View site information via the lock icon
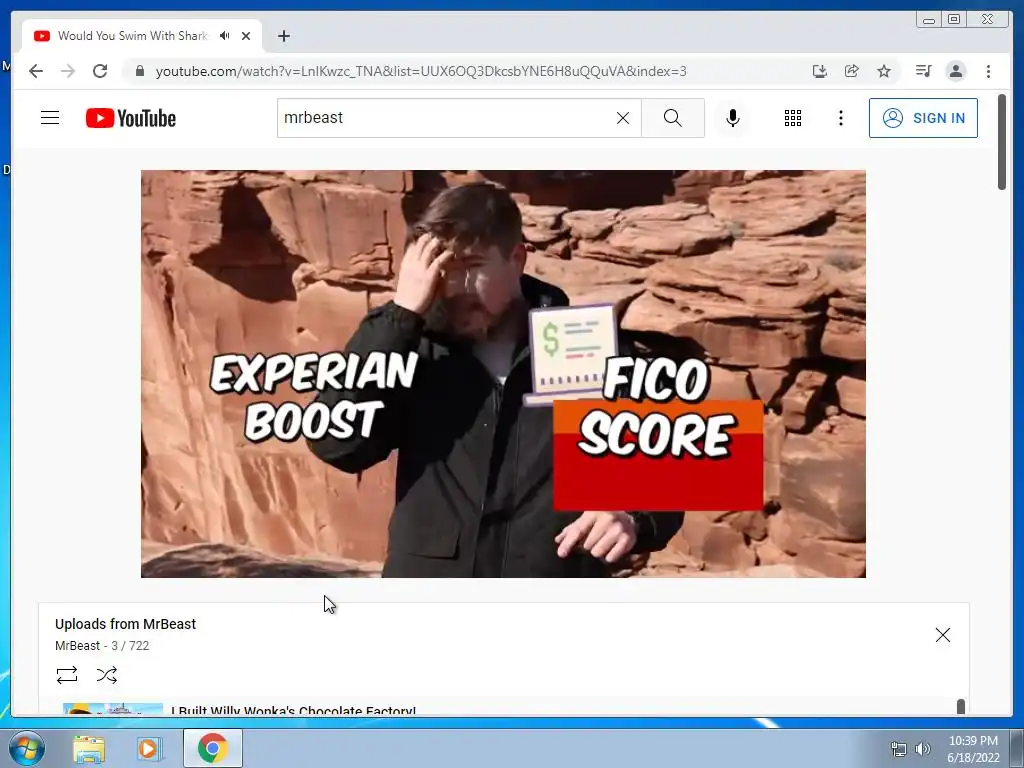 pos(139,71)
